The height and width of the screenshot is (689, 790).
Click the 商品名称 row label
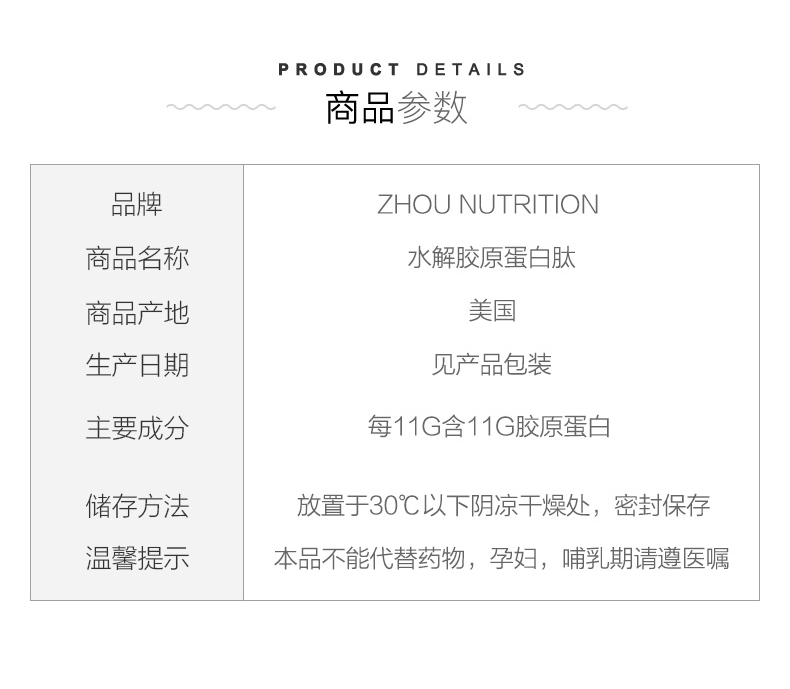click(137, 259)
